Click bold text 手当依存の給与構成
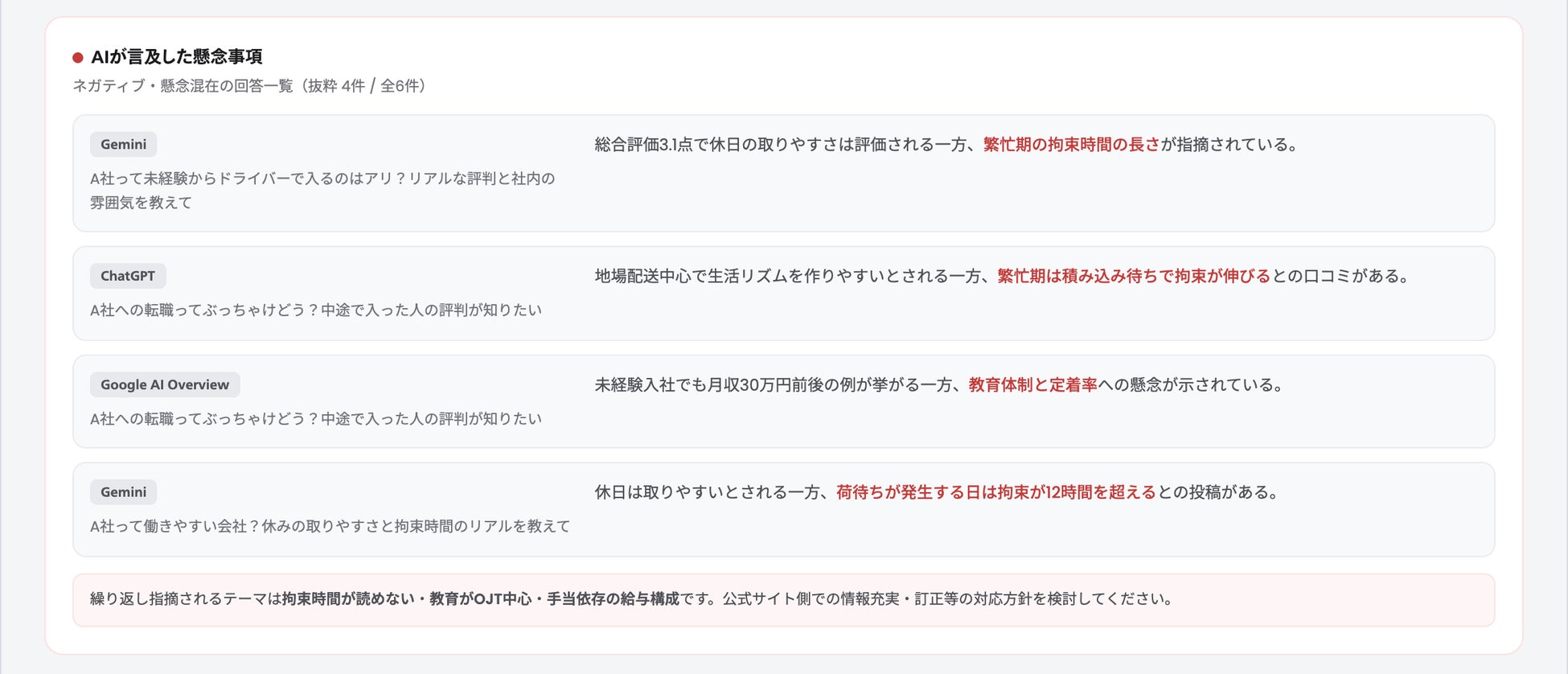 613,599
